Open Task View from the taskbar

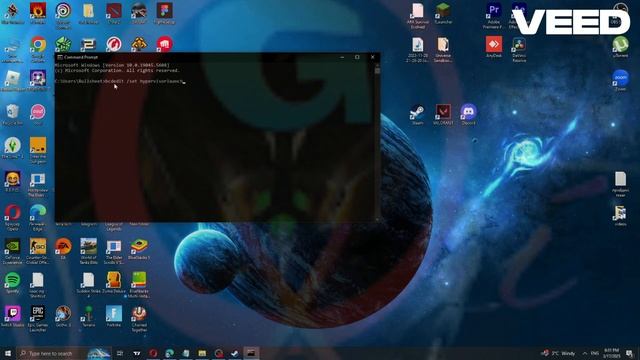[120, 353]
